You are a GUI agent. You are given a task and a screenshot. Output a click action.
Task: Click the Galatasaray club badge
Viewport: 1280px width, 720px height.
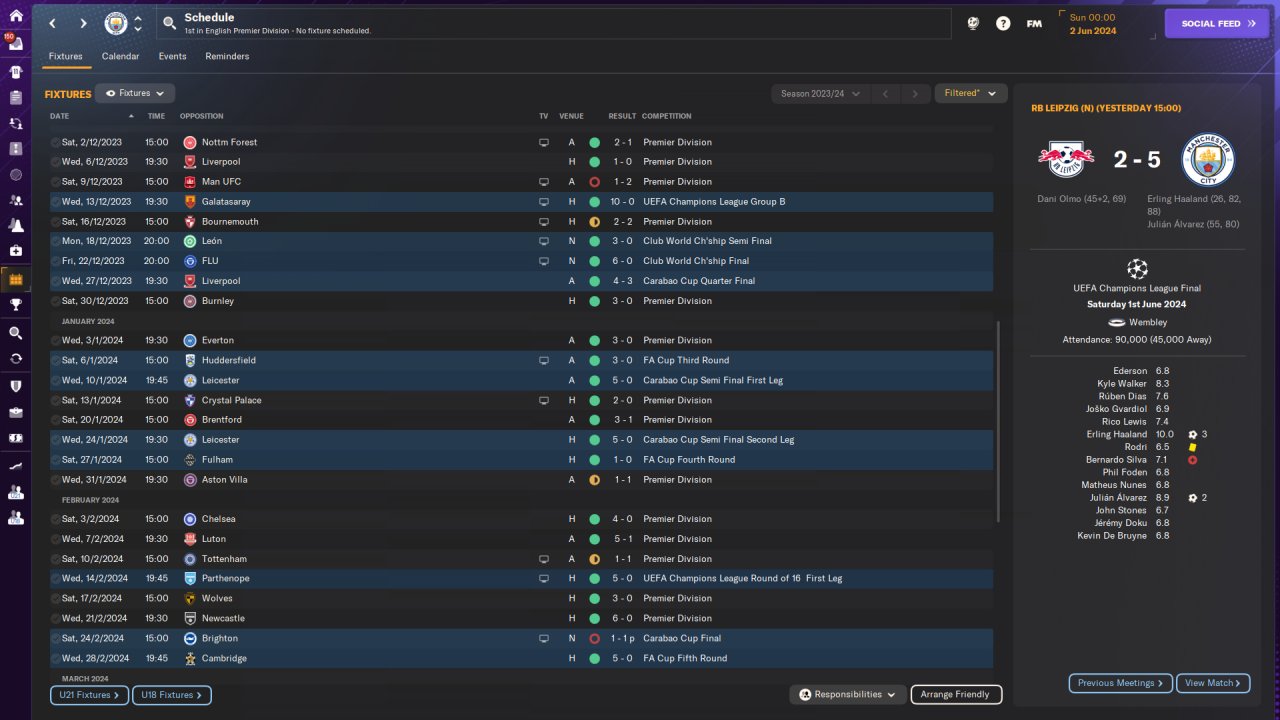point(190,202)
